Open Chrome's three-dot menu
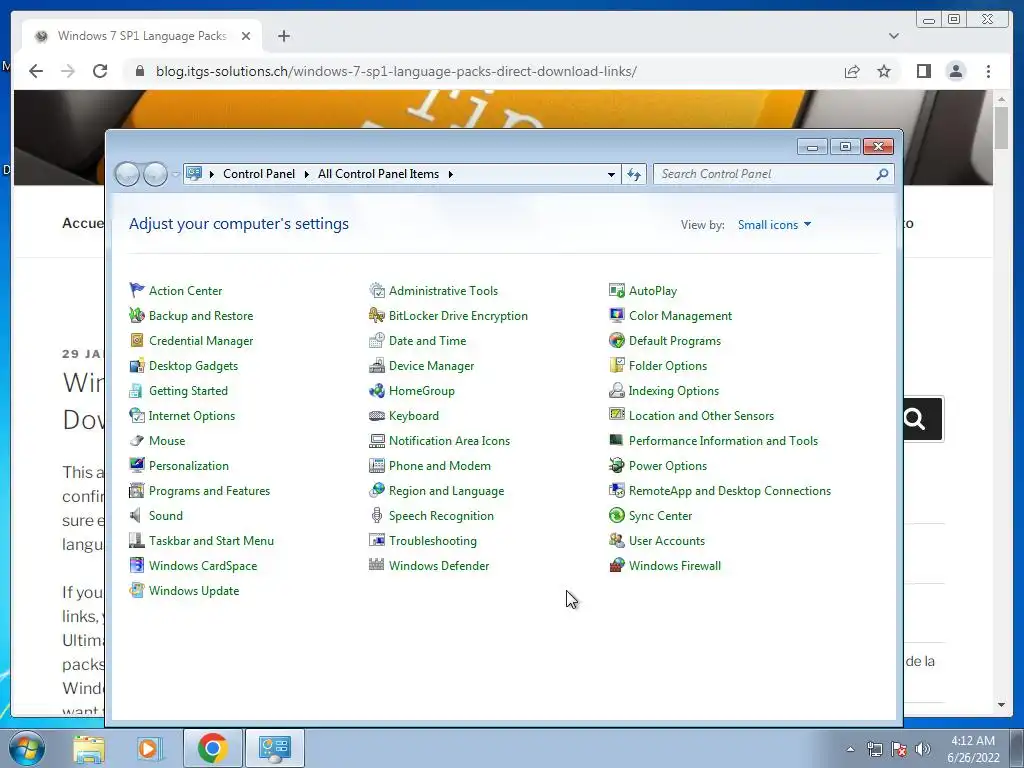 (x=988, y=71)
